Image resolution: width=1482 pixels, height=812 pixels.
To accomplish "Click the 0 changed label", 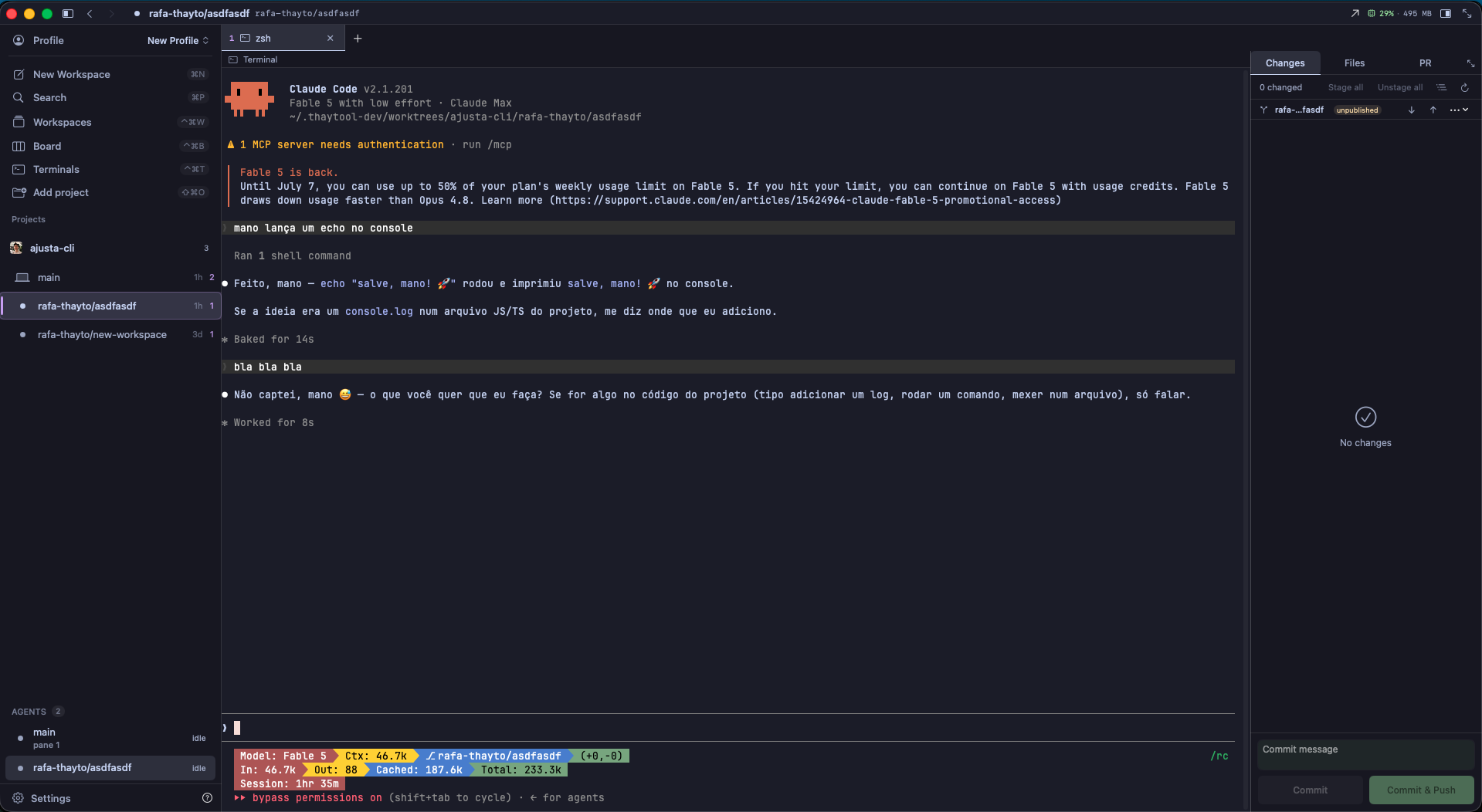I will coord(1280,87).
